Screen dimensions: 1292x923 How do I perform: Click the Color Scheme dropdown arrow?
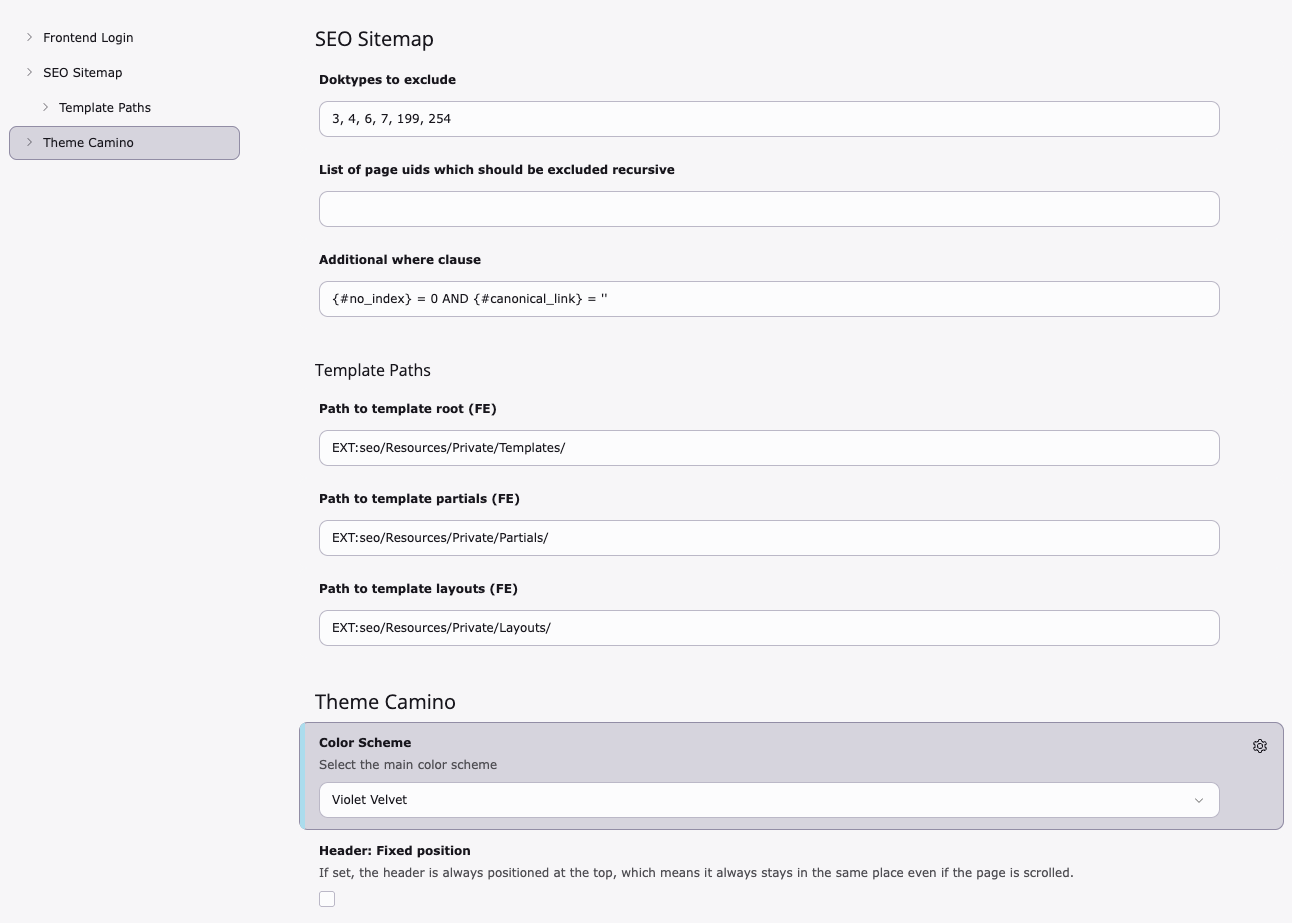click(x=1198, y=800)
